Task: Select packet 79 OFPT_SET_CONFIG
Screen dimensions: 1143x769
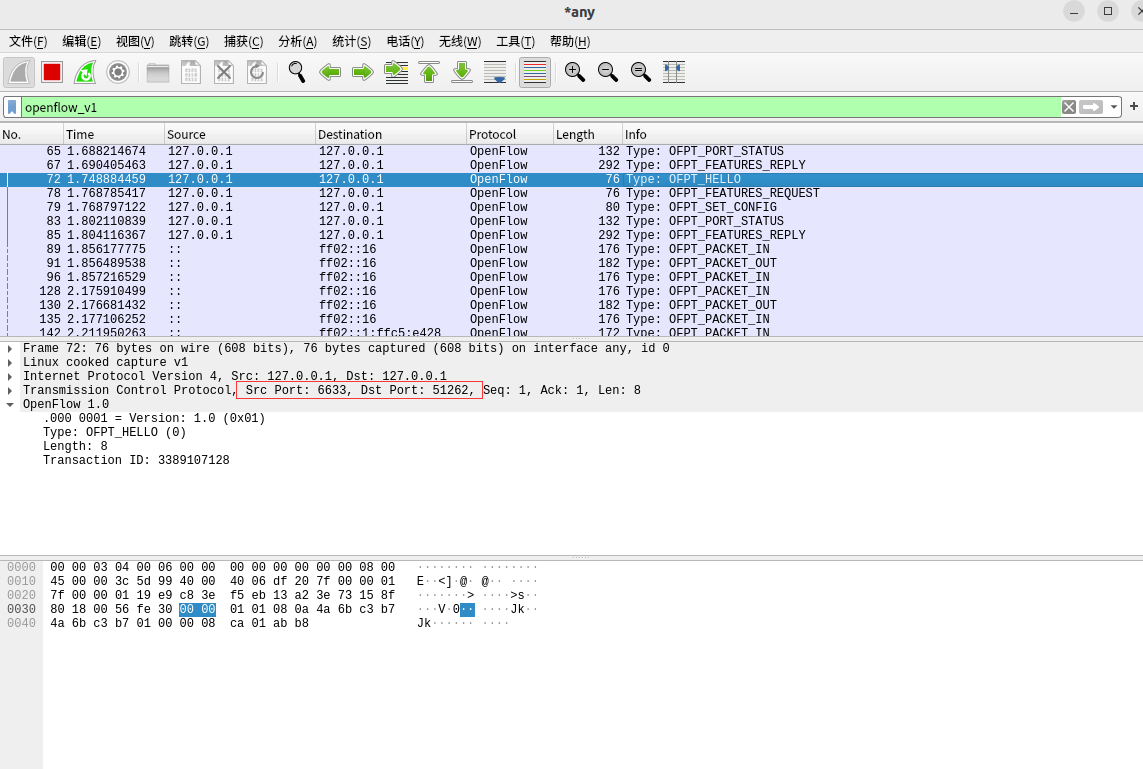Action: click(572, 207)
